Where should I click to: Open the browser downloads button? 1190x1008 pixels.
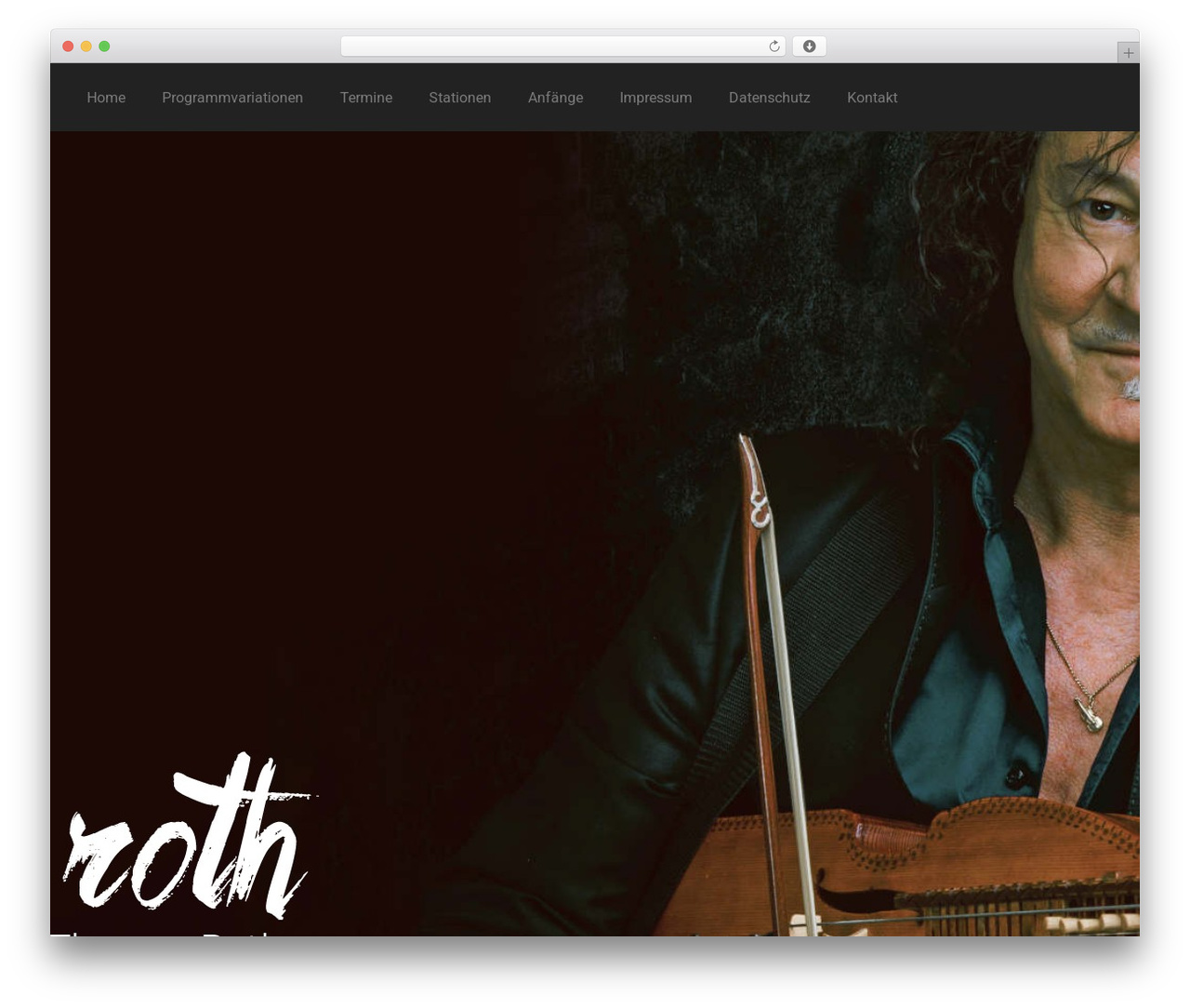click(810, 46)
